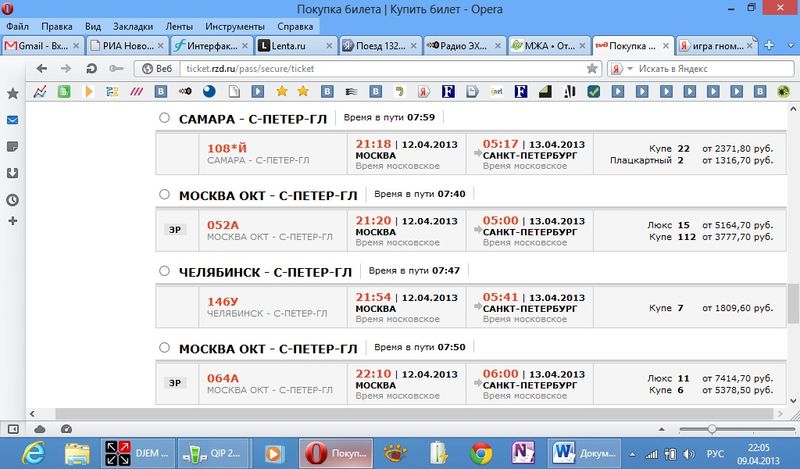Go back using the Back arrow
The height and width of the screenshot is (469, 800).
[x=41, y=69]
